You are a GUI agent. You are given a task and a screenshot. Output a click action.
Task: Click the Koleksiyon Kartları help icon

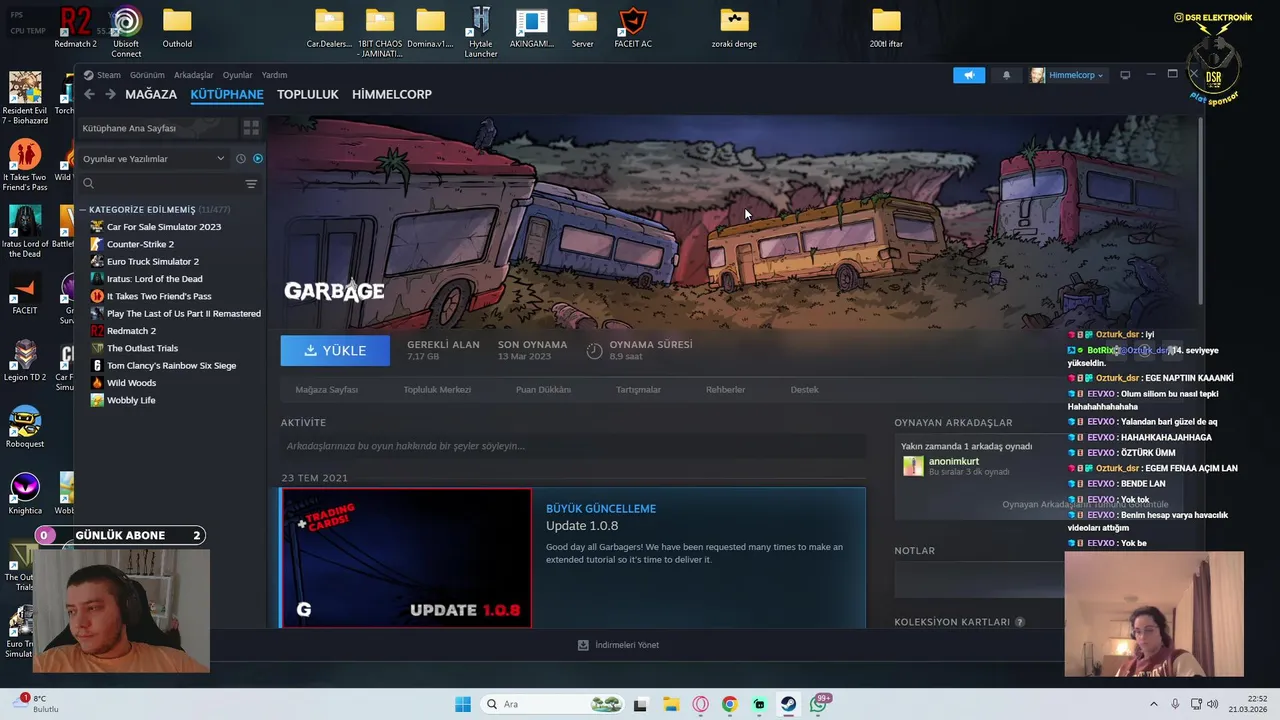[1020, 622]
